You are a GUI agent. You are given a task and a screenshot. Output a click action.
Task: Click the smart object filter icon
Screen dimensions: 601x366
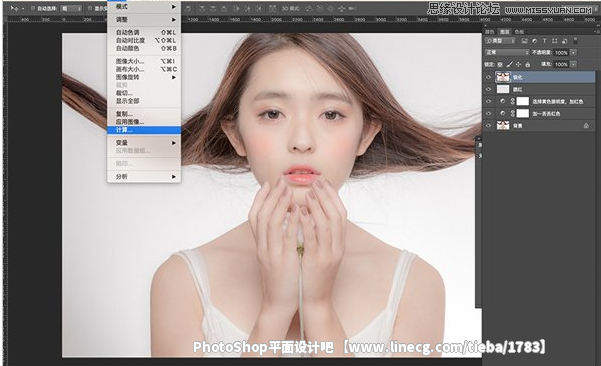tap(564, 41)
